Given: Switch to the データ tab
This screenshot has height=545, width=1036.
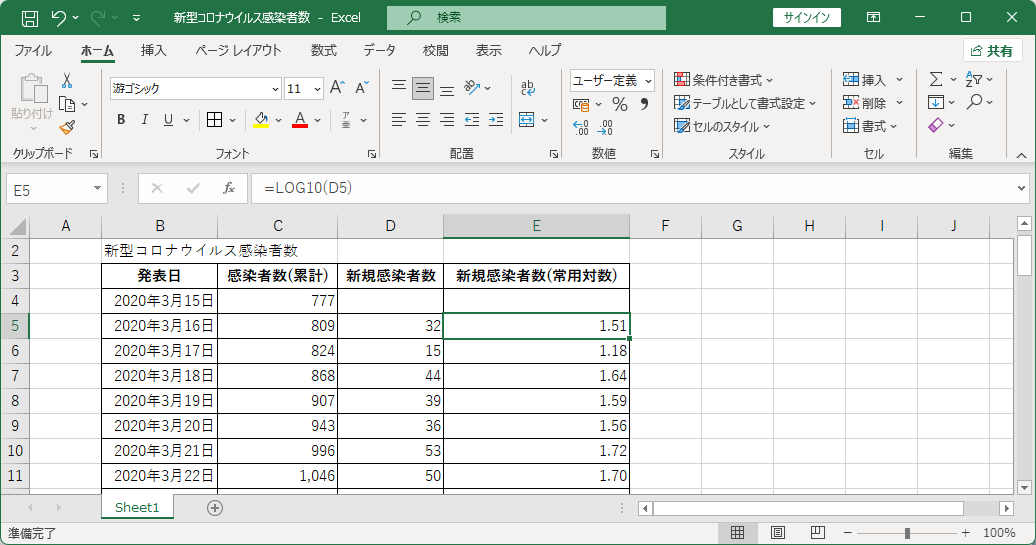Looking at the screenshot, I should 379,51.
